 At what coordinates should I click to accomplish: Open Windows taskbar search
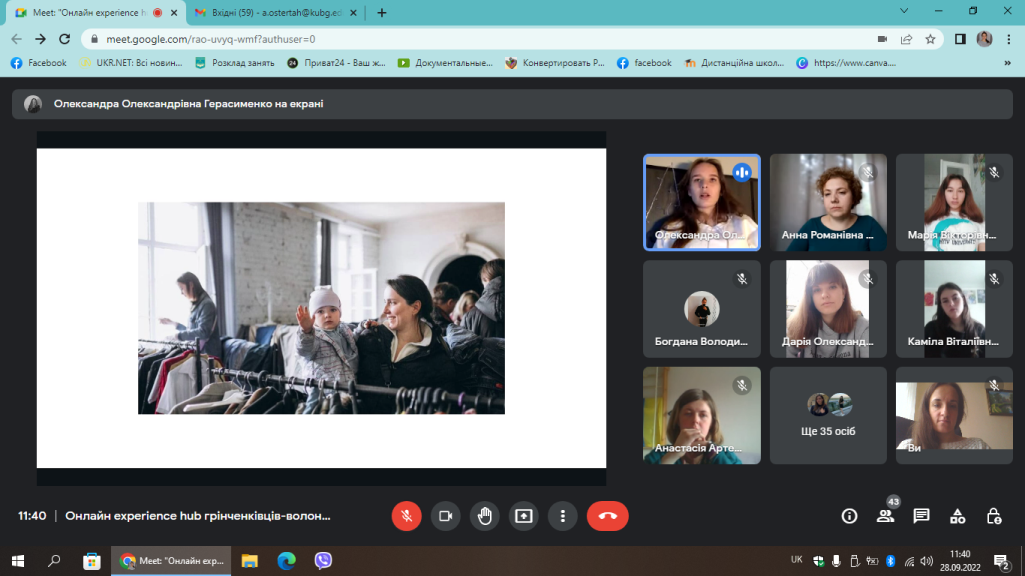(54, 561)
